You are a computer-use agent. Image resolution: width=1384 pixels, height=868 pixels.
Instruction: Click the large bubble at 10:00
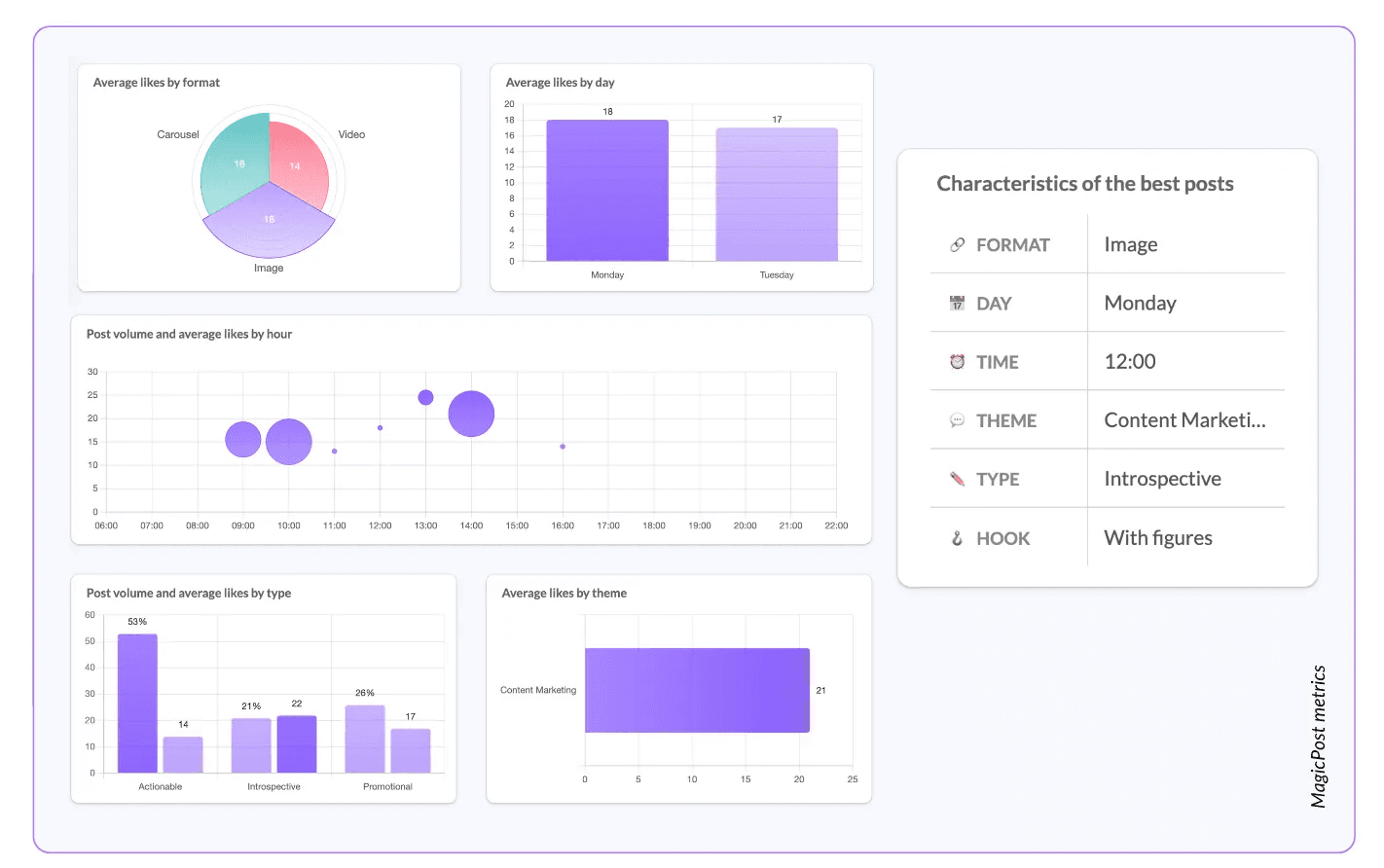click(x=288, y=442)
